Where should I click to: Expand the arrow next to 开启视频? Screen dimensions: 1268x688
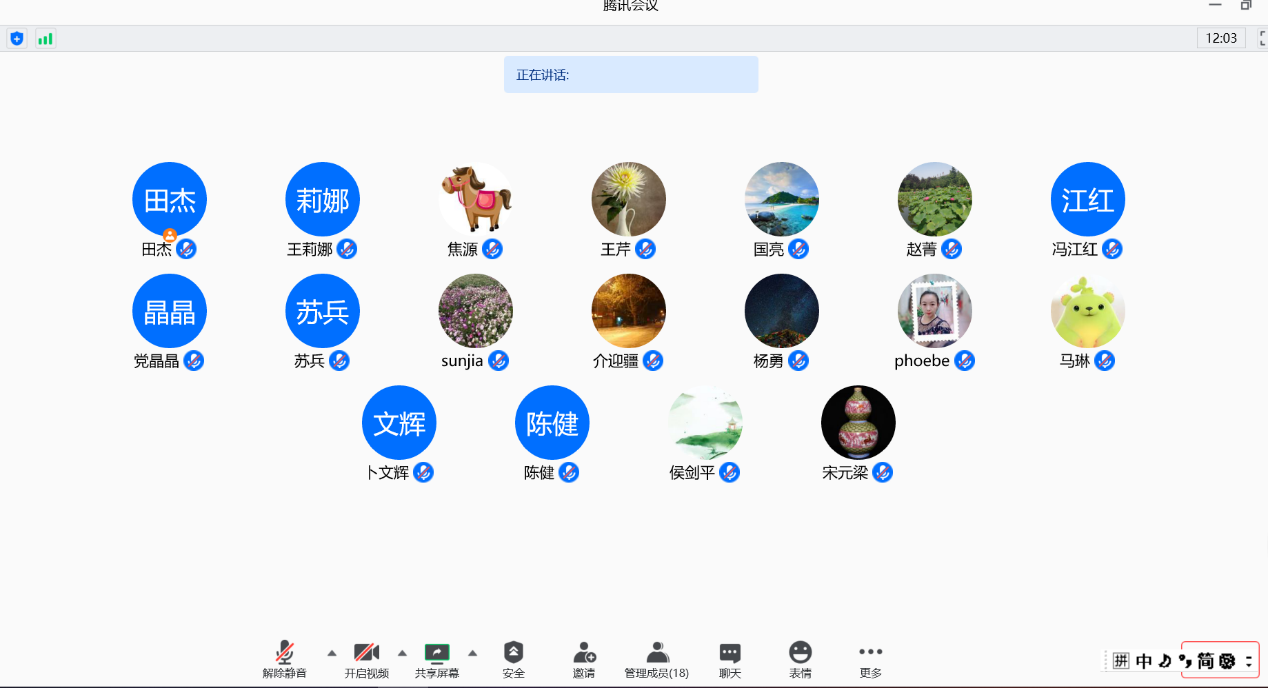(402, 653)
